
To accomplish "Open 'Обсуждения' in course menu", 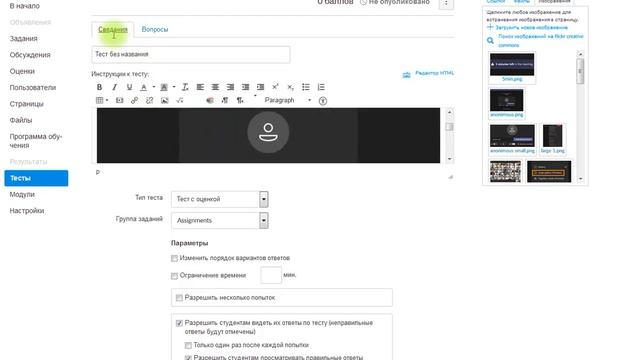I will point(30,55).
